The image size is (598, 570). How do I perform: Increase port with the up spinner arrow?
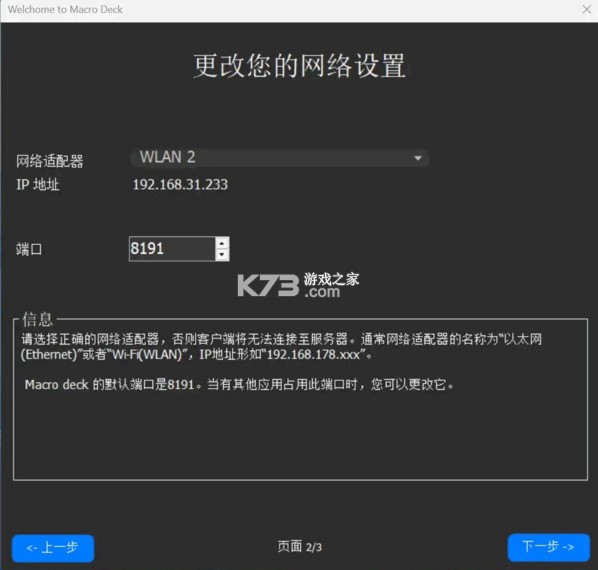222,243
